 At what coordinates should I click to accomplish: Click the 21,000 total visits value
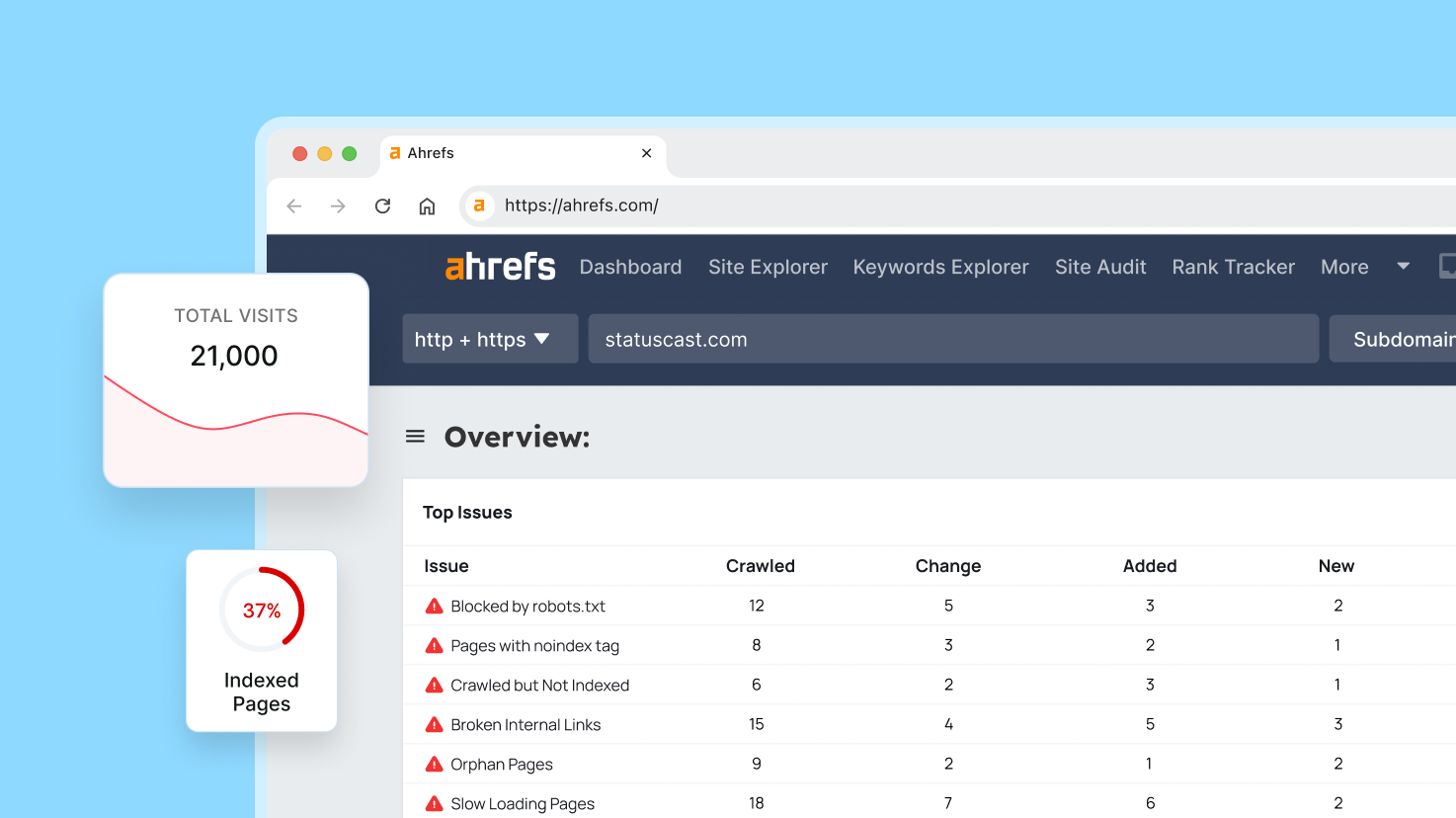coord(234,356)
